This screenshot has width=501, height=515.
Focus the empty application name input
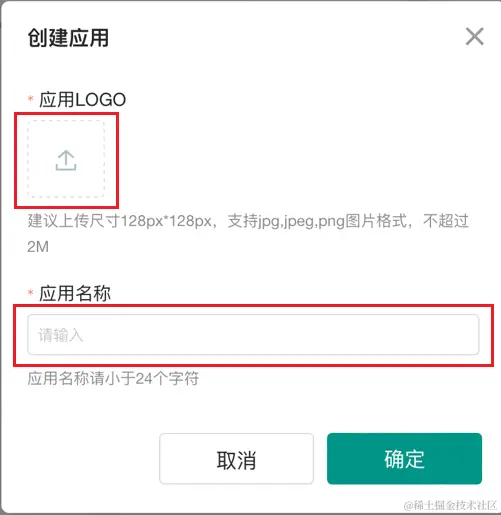[x=253, y=335]
